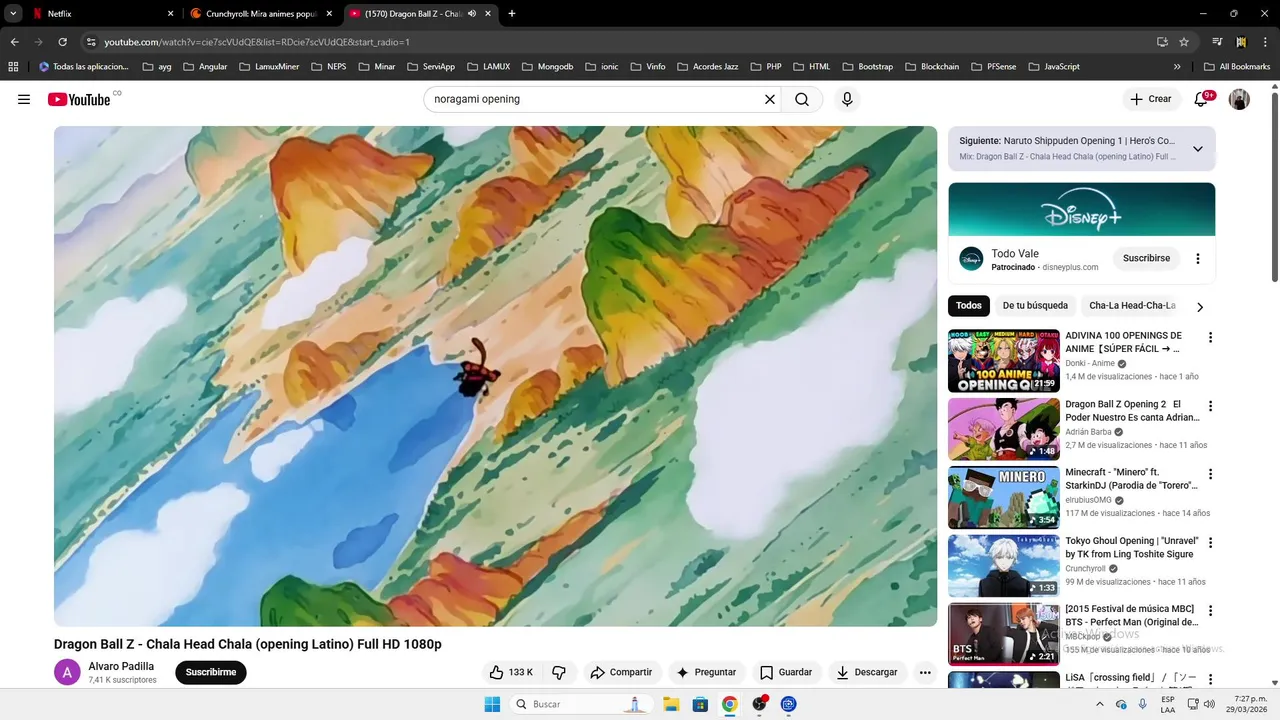Open the Alvaro Padilla channel name
This screenshot has height=720, width=1280.
(x=121, y=666)
